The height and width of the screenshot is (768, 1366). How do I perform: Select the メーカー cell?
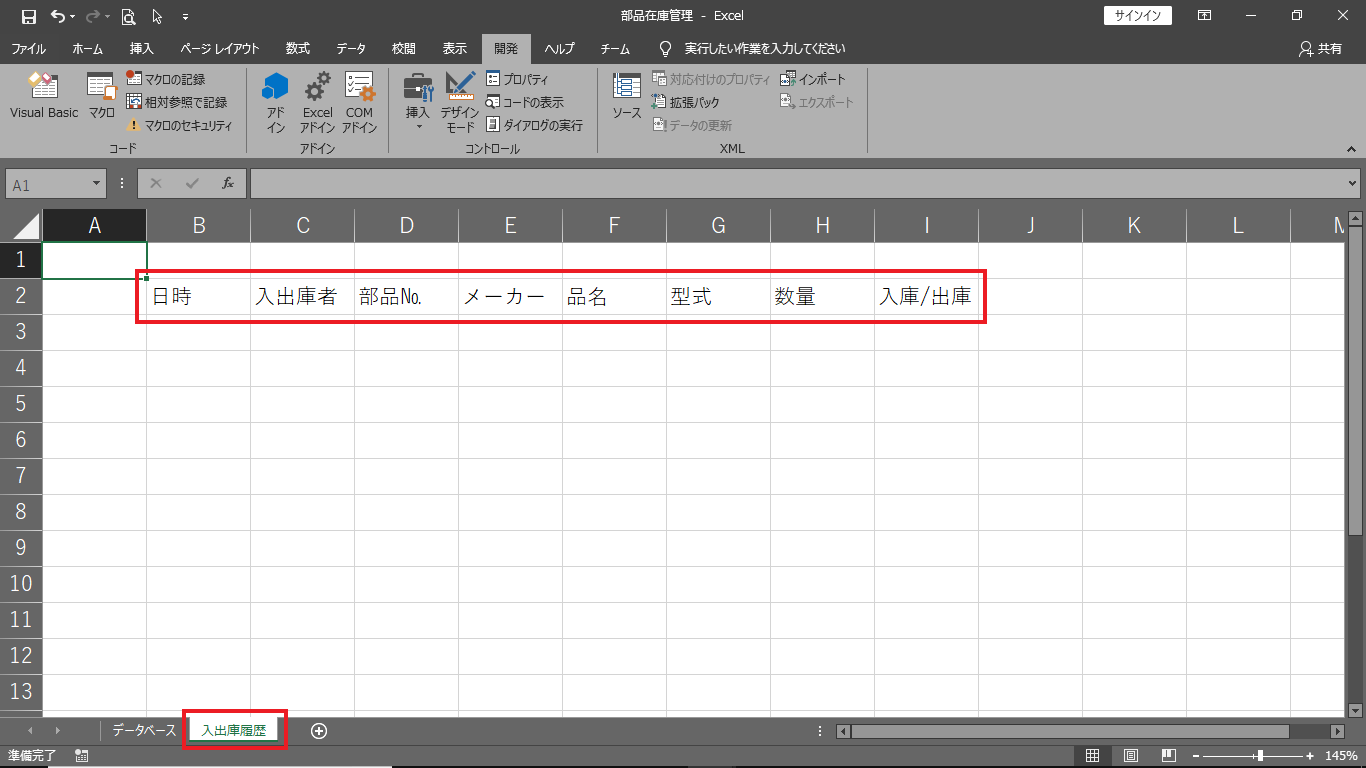(511, 297)
